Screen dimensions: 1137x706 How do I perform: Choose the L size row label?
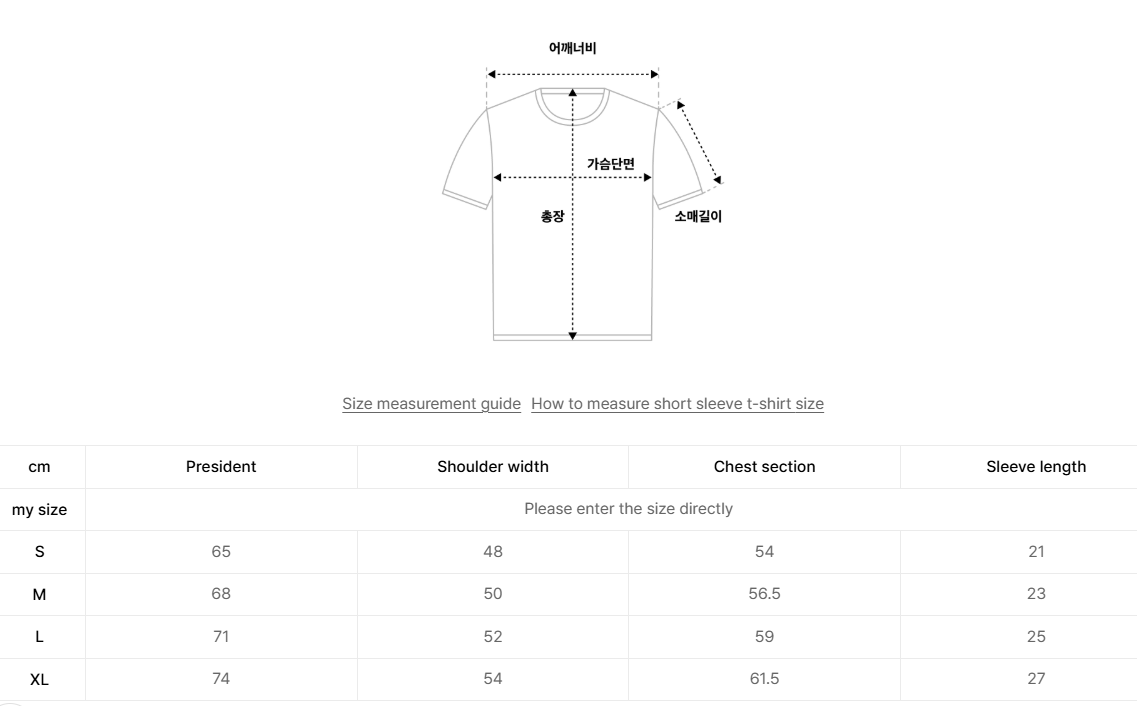coord(39,637)
